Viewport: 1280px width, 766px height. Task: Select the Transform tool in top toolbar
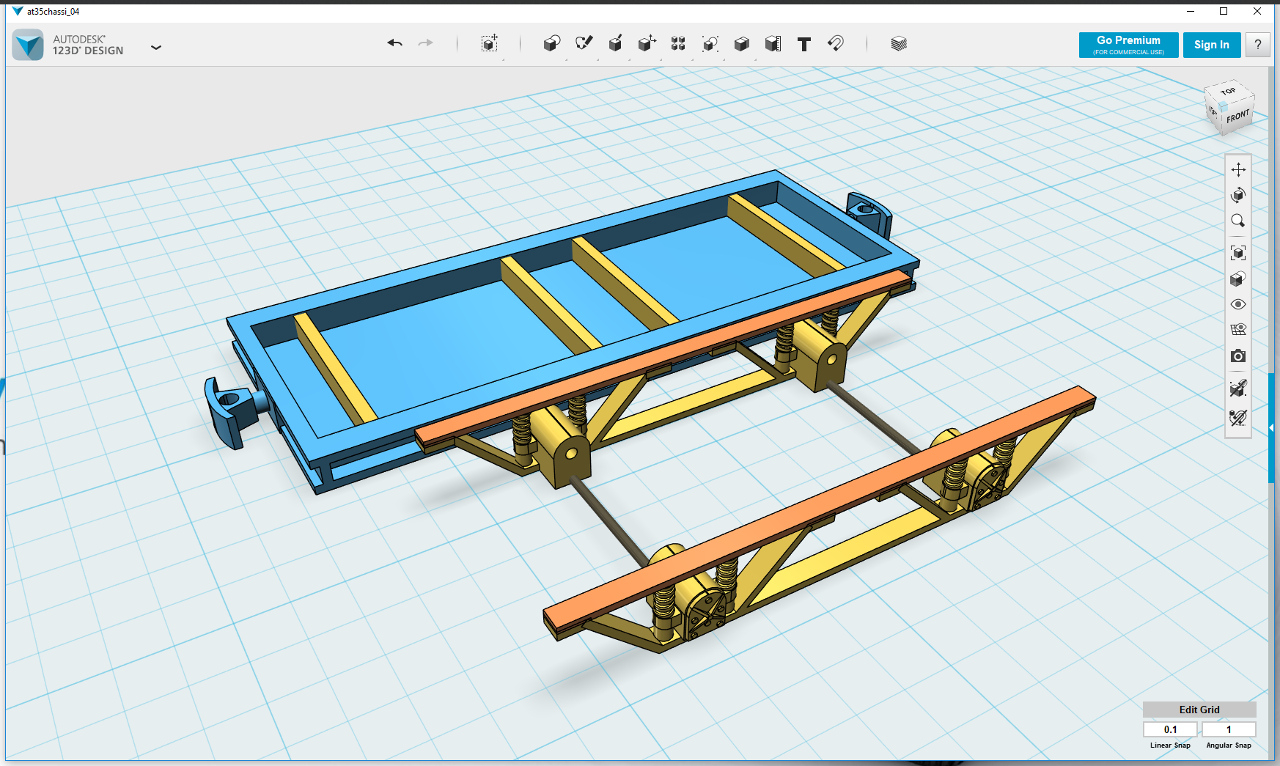489,44
